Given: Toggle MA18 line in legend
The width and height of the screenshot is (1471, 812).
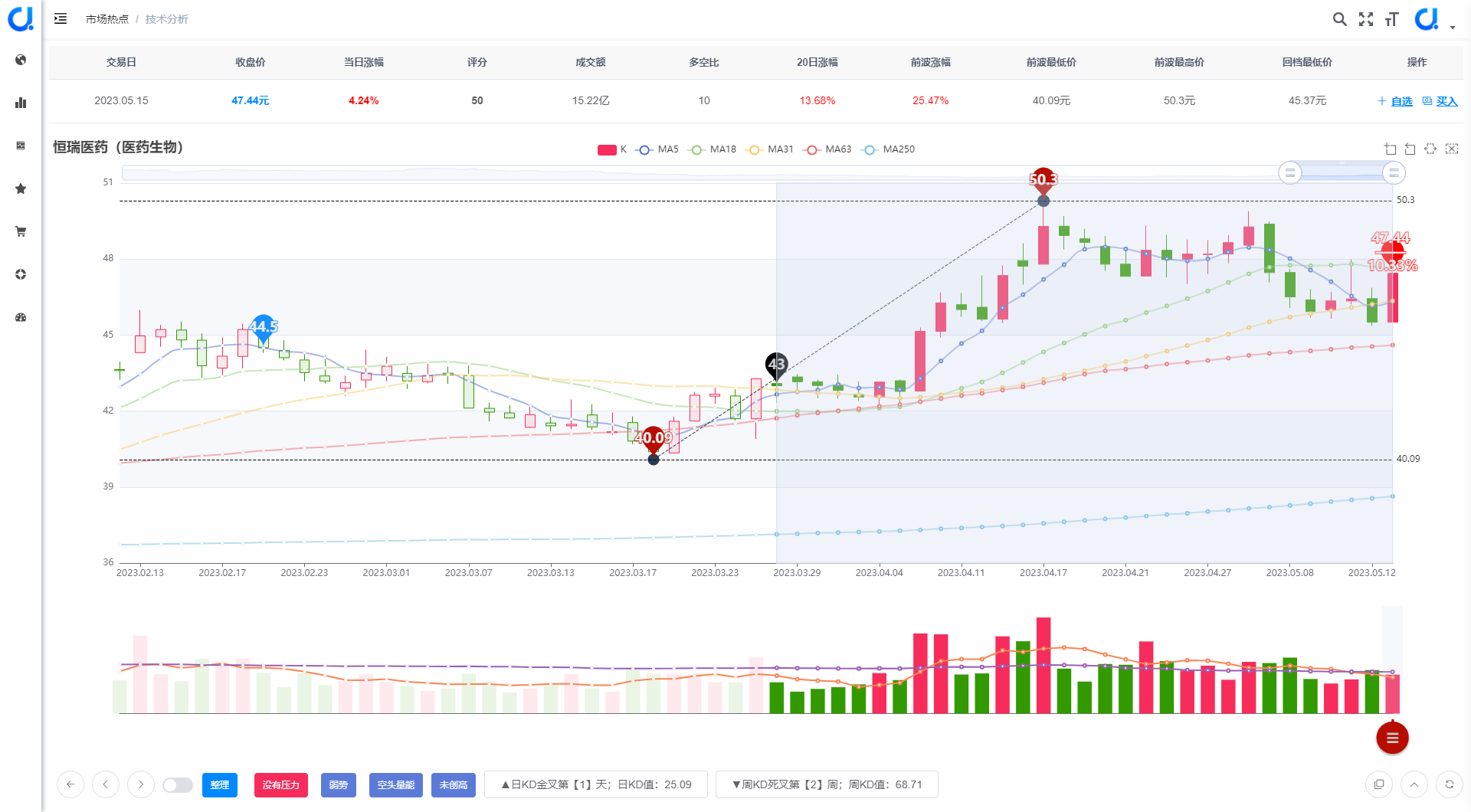Looking at the screenshot, I should 713,149.
